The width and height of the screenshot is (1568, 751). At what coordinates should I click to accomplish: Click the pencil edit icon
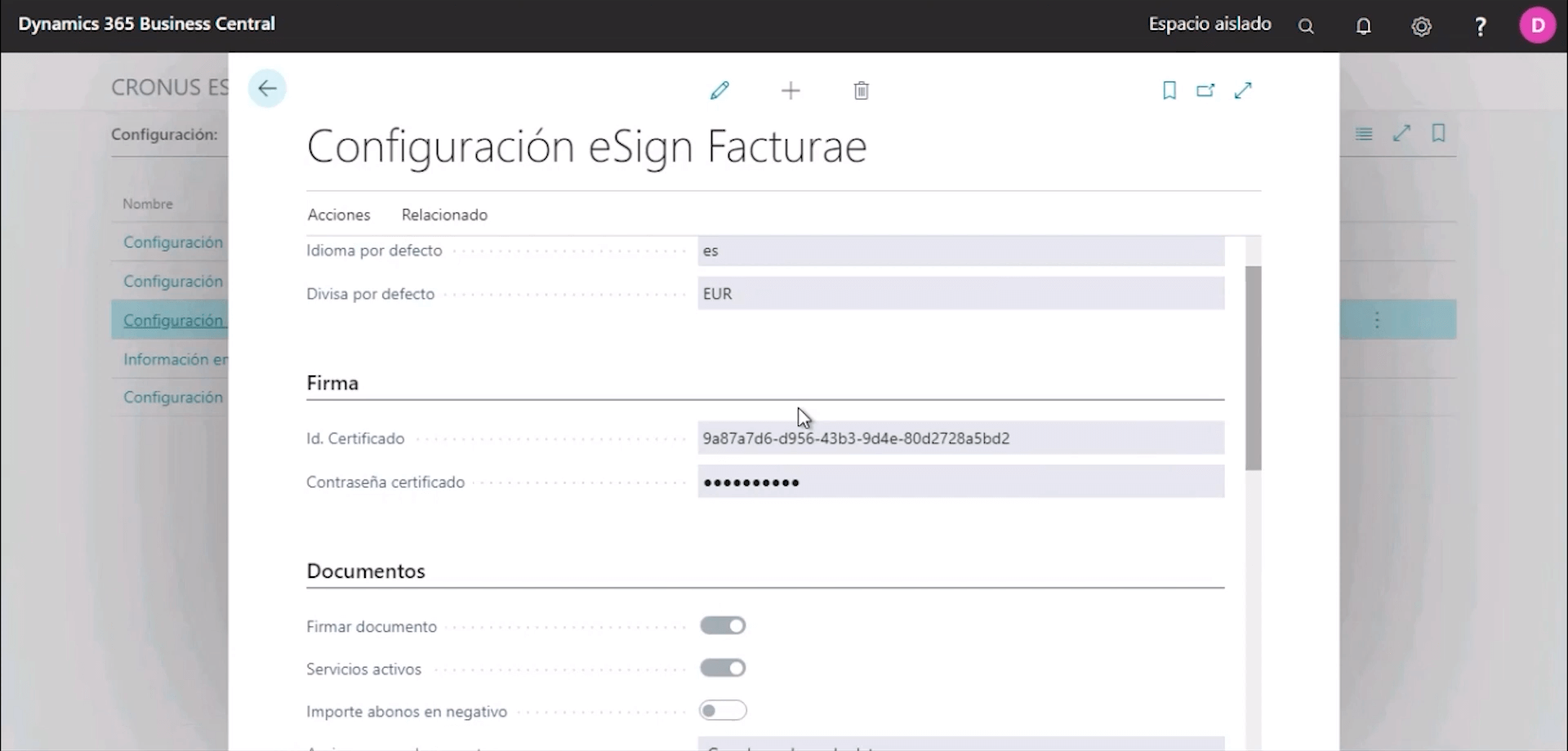pyautogui.click(x=719, y=91)
